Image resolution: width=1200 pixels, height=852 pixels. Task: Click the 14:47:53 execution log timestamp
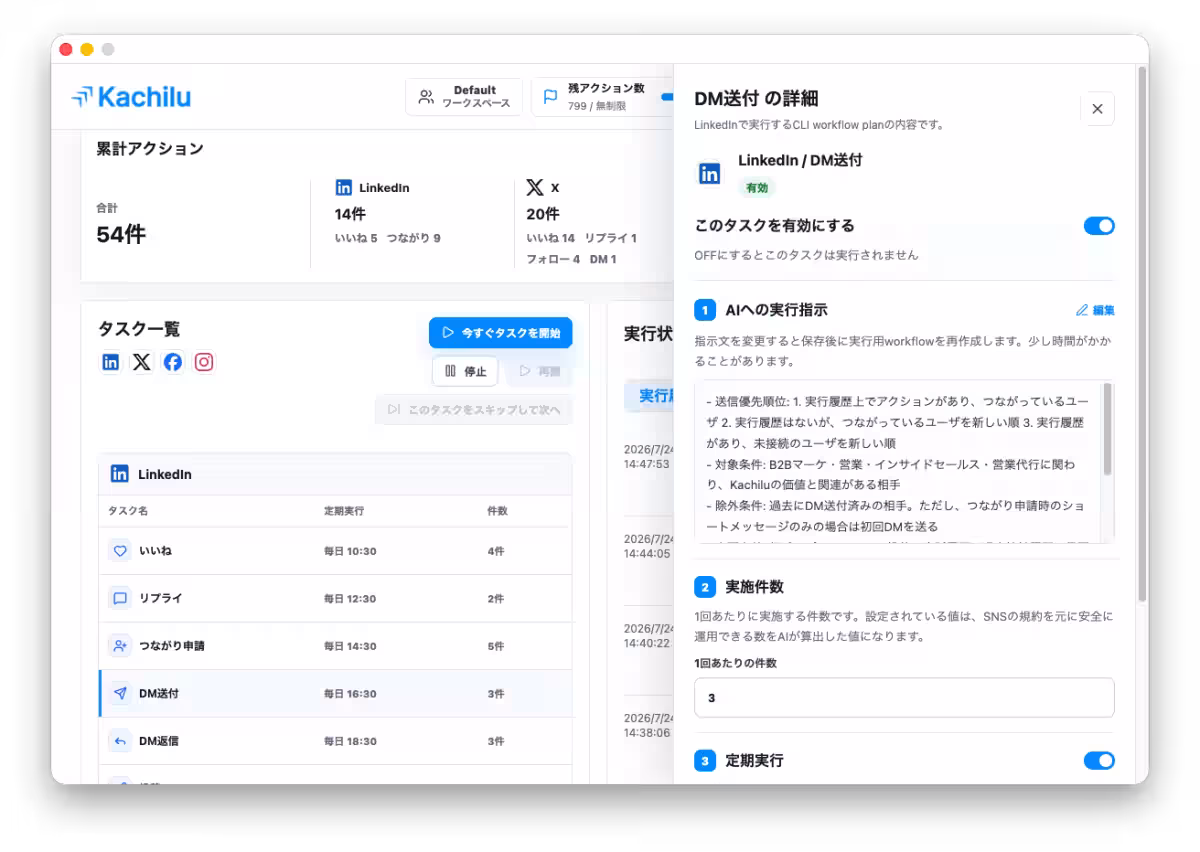tap(646, 464)
